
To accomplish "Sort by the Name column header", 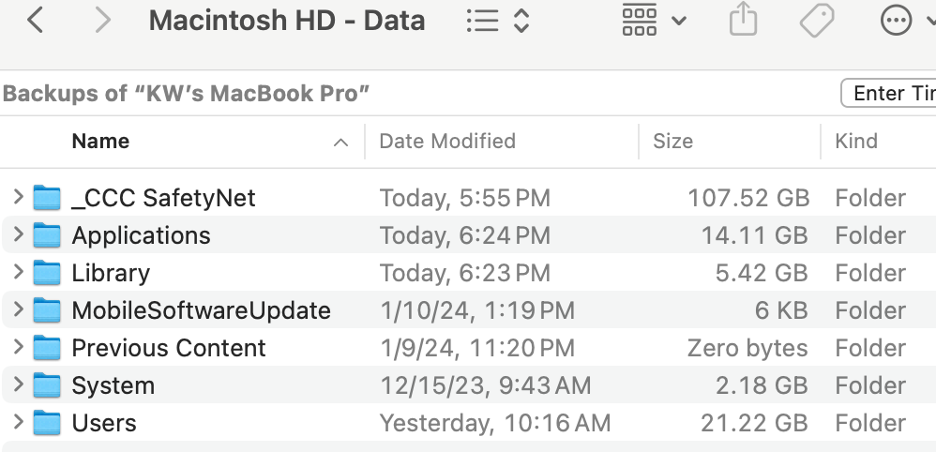I will pos(100,142).
